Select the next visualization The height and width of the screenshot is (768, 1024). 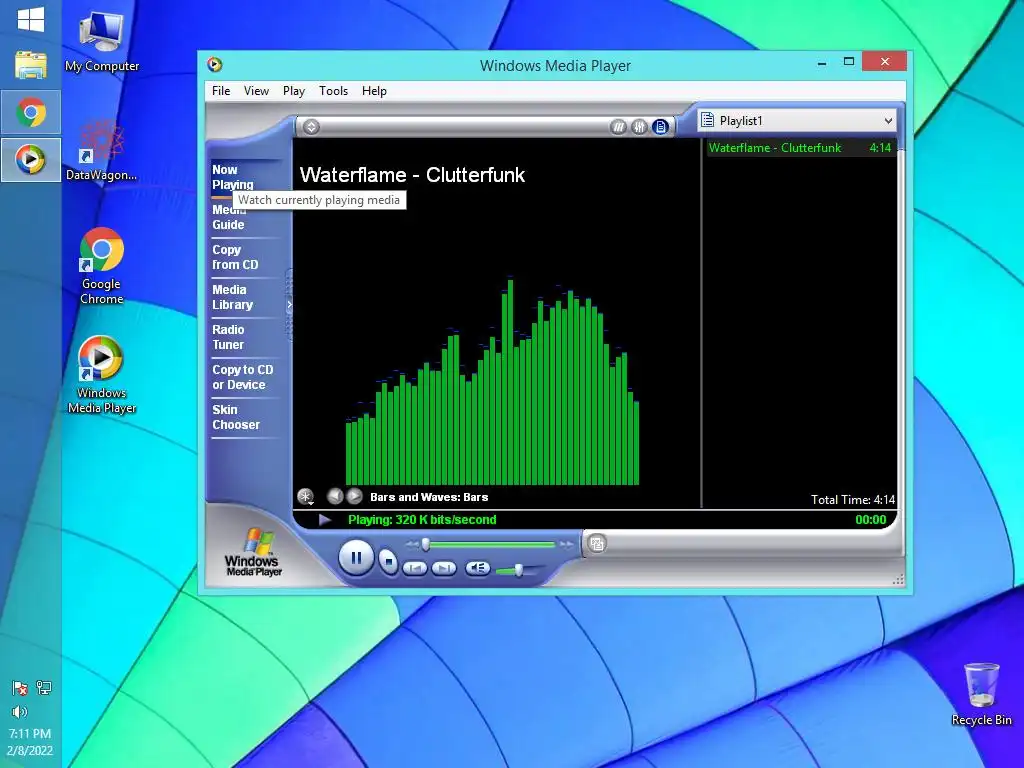coord(355,496)
